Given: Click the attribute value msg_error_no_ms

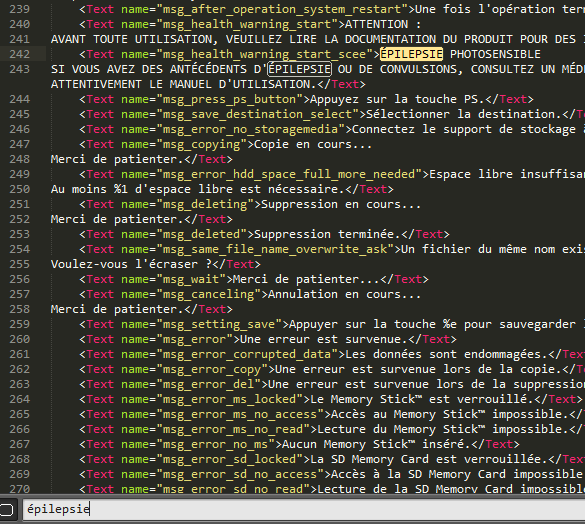Looking at the screenshot, I should (216, 444).
